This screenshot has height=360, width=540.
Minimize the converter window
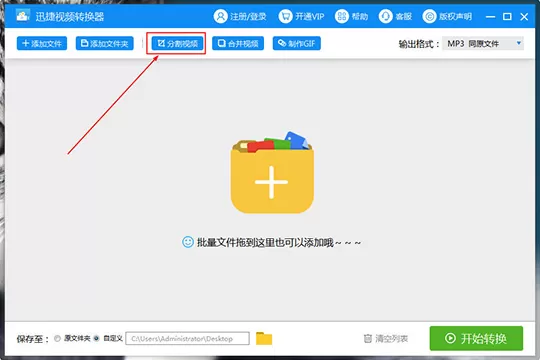pyautogui.click(x=490, y=17)
